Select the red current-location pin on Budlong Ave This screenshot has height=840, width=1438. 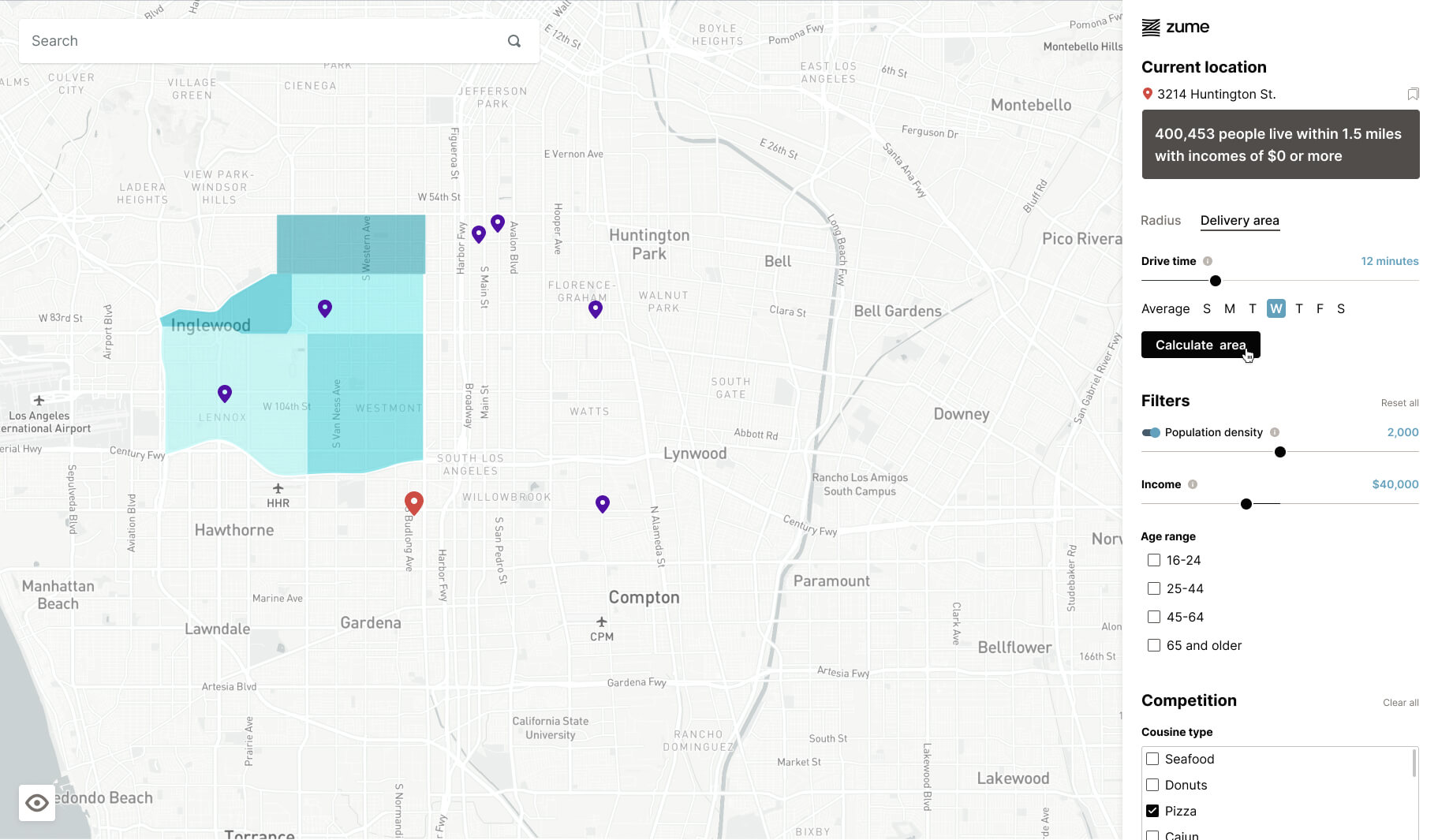coord(414,502)
